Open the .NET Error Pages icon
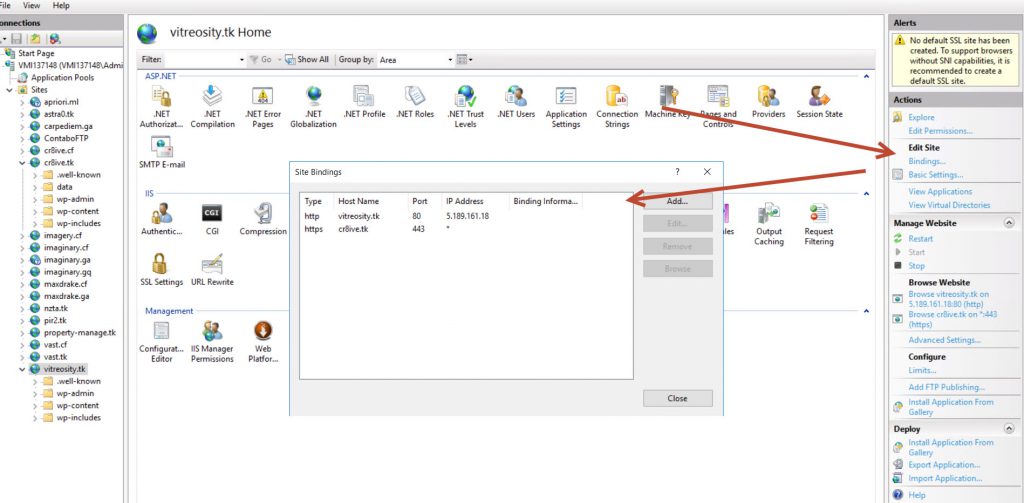Screen dimensions: 1024x503 point(262,98)
